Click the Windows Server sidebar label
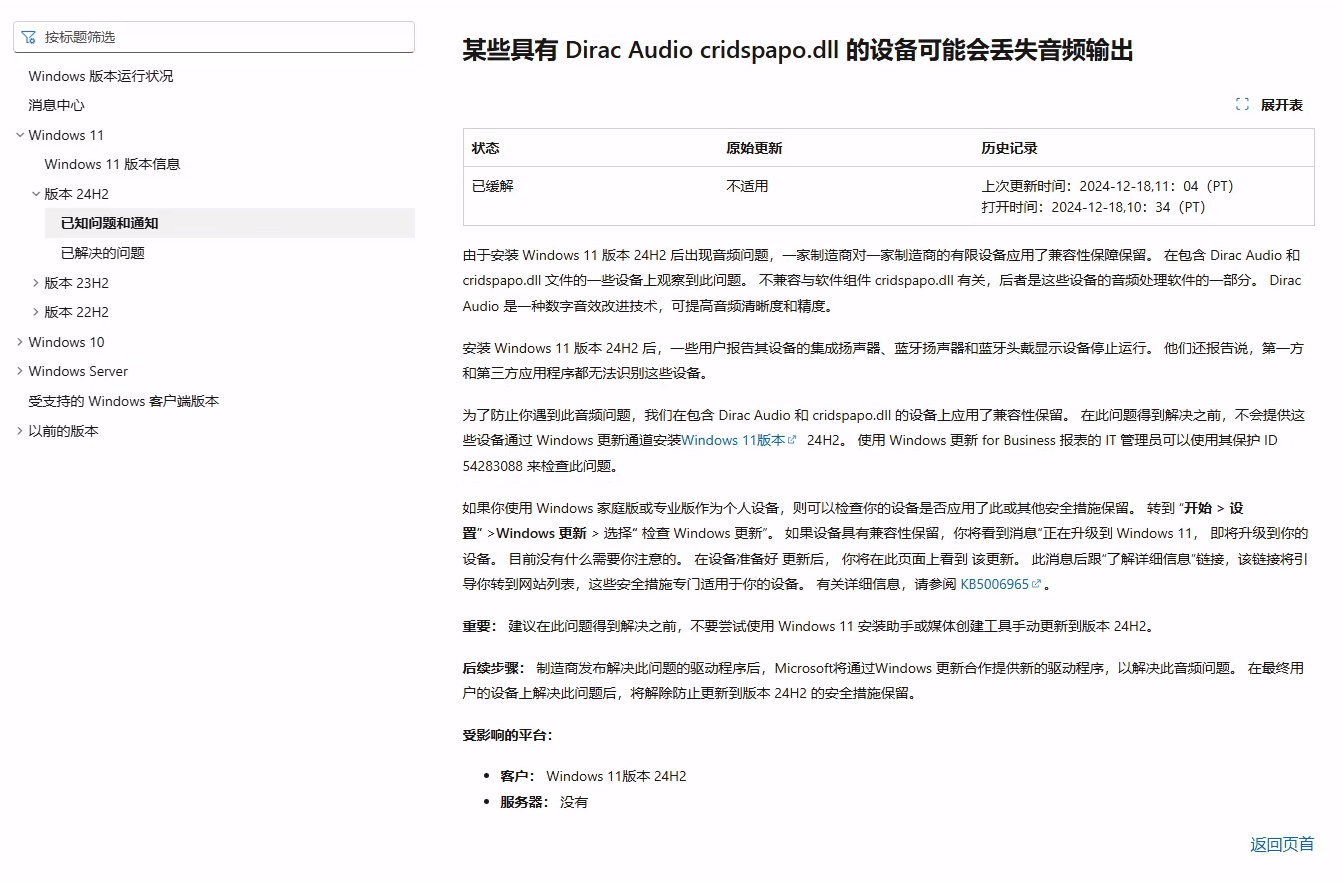Viewport: 1342px width, 883px height. coord(78,371)
